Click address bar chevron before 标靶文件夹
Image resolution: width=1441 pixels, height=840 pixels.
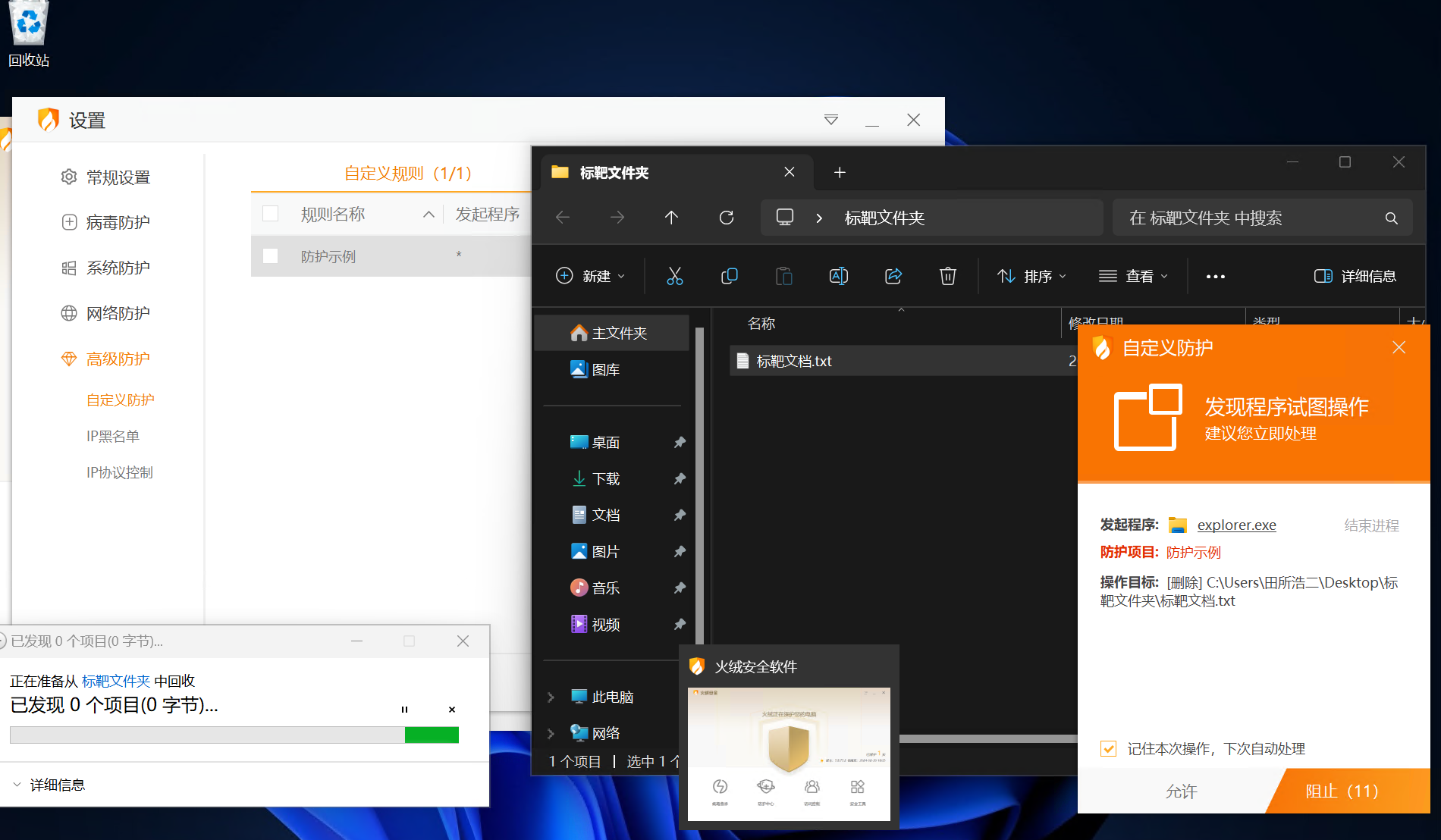point(819,218)
